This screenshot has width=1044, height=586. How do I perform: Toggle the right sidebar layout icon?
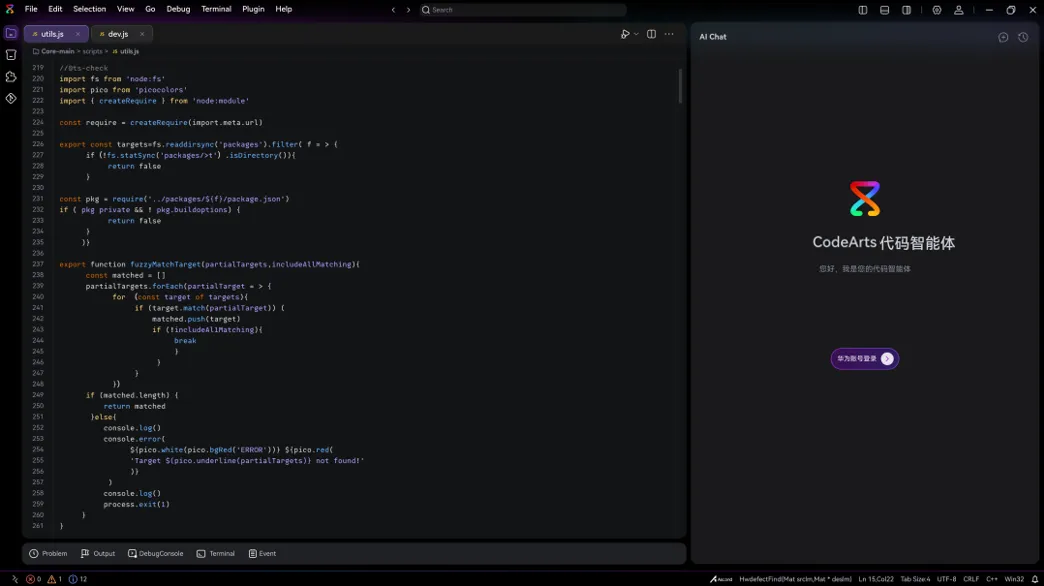pyautogui.click(x=906, y=10)
